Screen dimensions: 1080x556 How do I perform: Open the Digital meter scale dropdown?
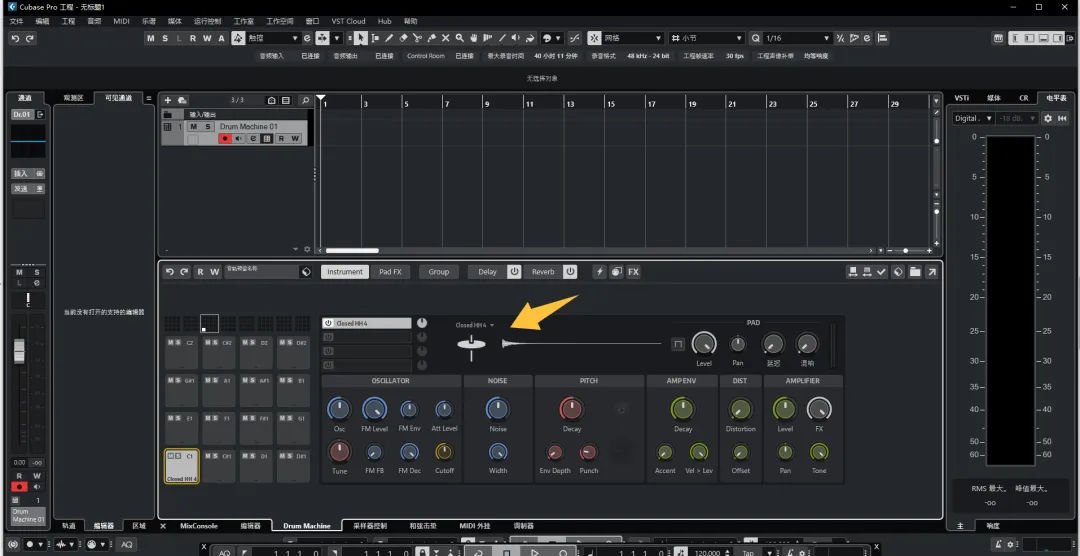[973, 119]
